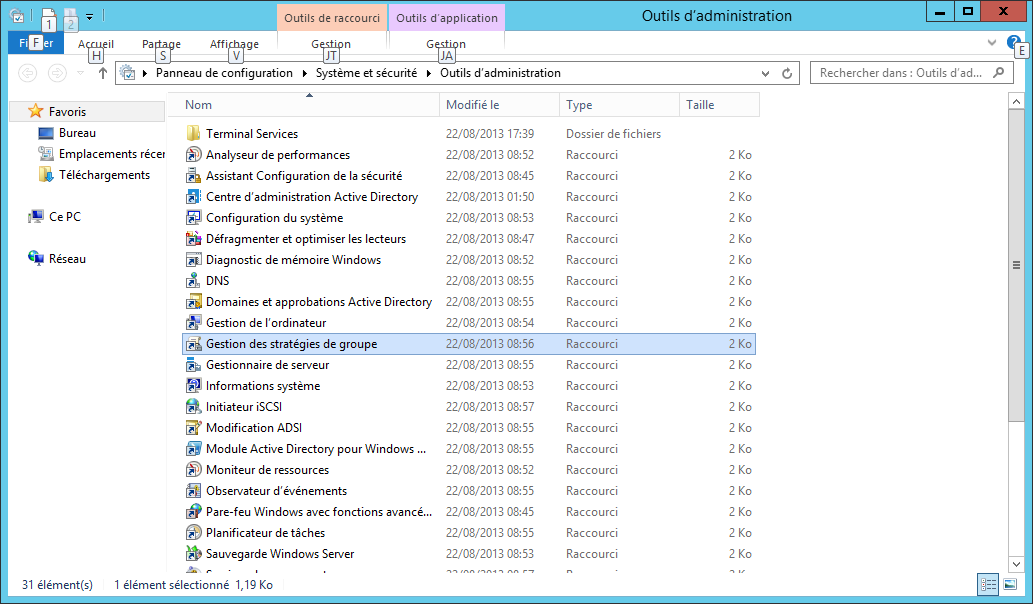Click '22/08/2013 17:39' date of Terminal Services
The width and height of the screenshot is (1033, 604).
click(489, 134)
